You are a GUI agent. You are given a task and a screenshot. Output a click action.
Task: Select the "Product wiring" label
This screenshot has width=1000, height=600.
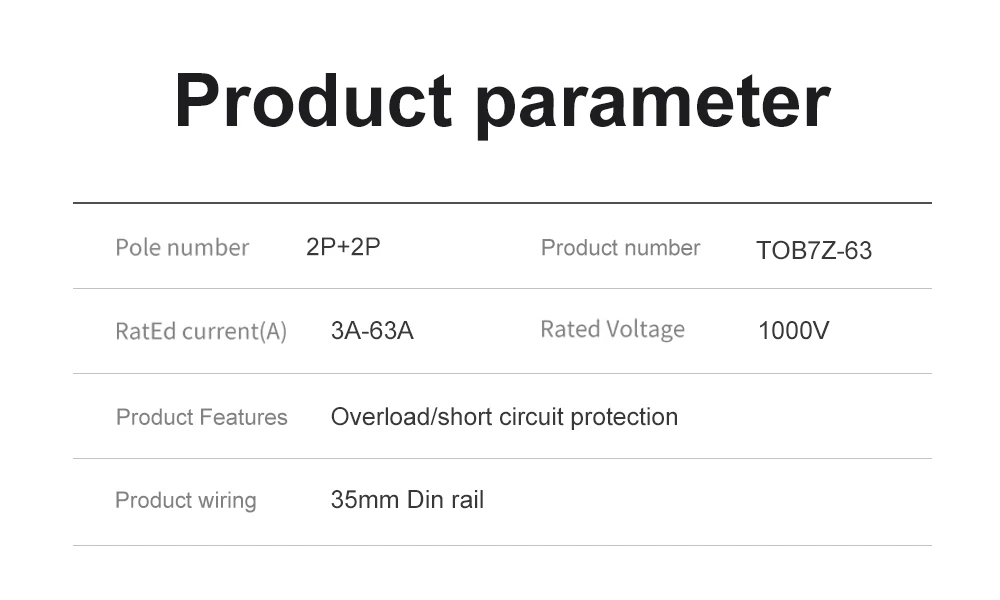(x=186, y=500)
